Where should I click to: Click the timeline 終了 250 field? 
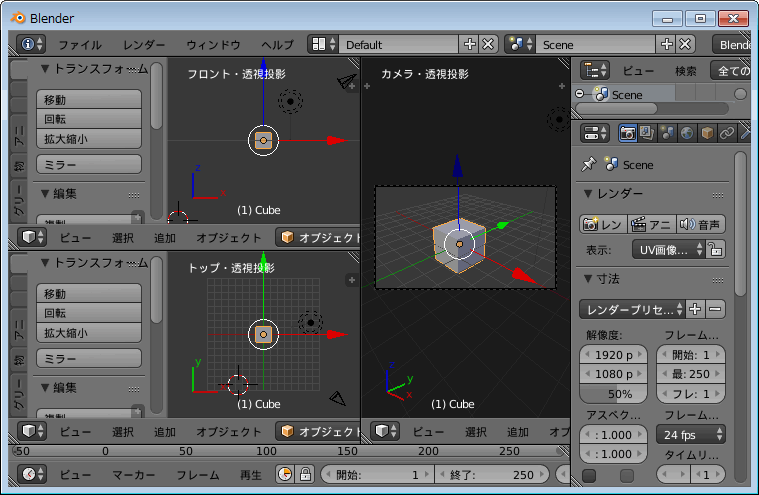tap(492, 475)
